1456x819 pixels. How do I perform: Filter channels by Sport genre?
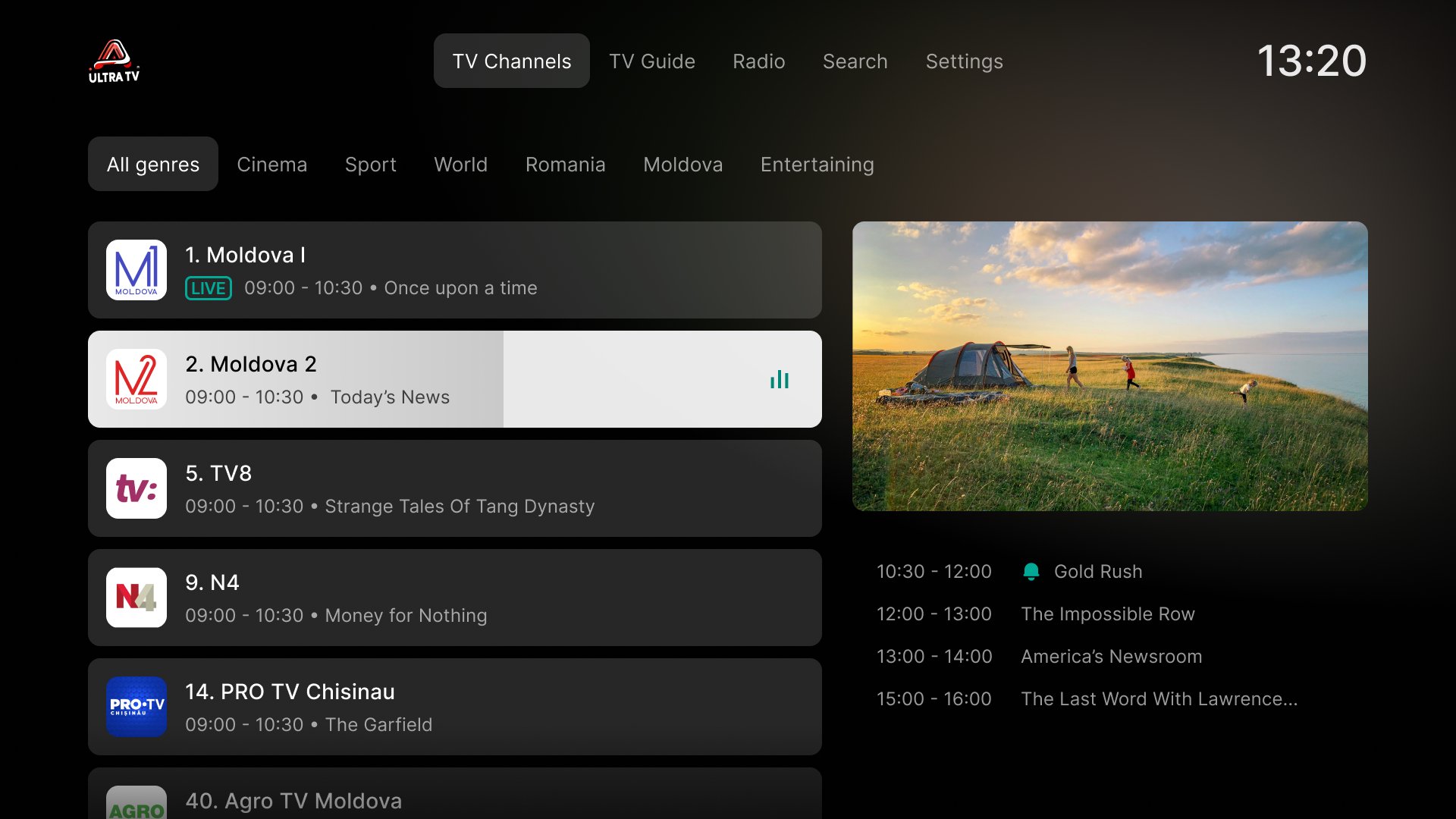(x=370, y=164)
